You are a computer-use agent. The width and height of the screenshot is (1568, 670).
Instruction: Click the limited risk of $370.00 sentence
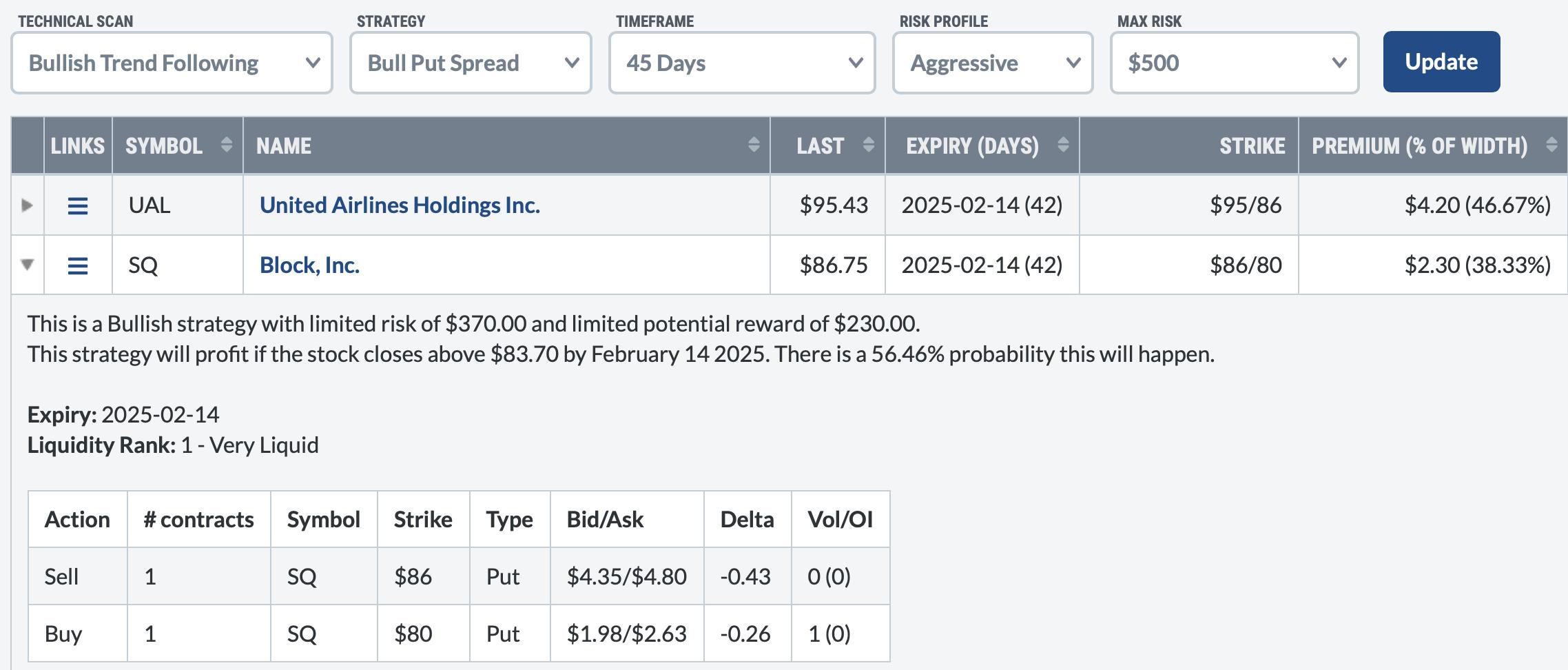tap(474, 323)
